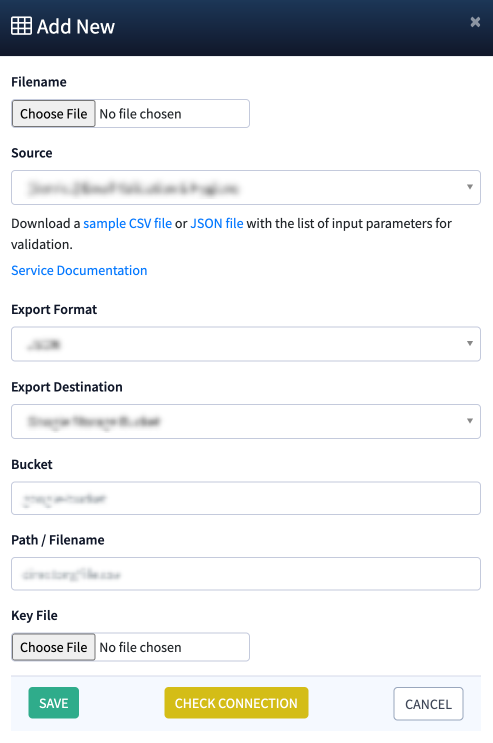Click the Key File 'No file chosen' text
This screenshot has width=493, height=743.
(140, 647)
